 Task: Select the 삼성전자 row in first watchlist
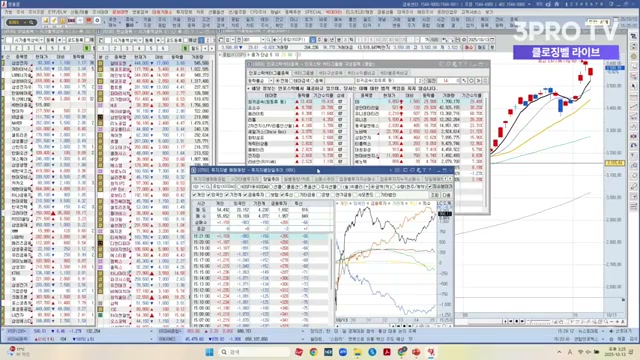coord(48,63)
